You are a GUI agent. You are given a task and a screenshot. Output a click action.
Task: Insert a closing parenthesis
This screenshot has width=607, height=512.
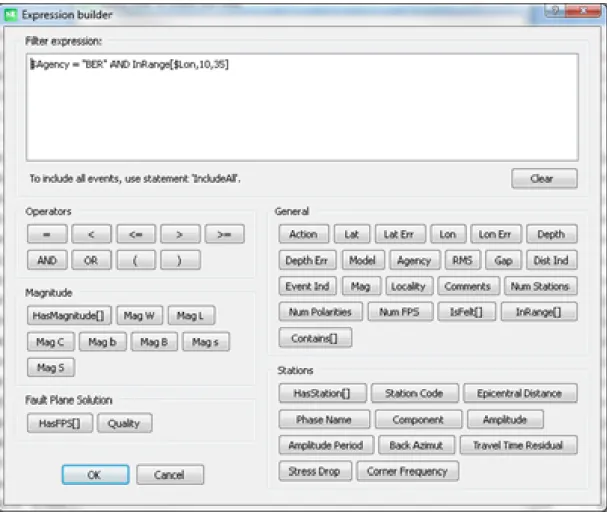tap(180, 260)
